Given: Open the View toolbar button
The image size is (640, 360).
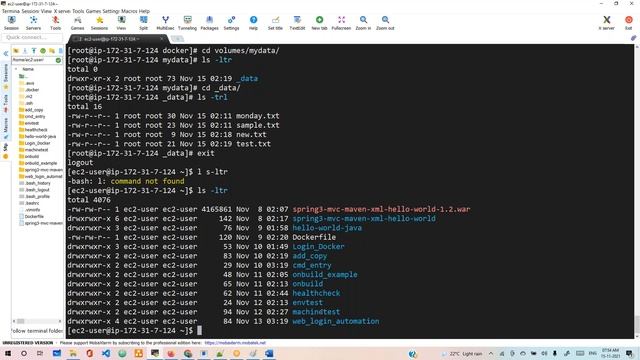Looking at the screenshot, I should pyautogui.click(x=121, y=23).
